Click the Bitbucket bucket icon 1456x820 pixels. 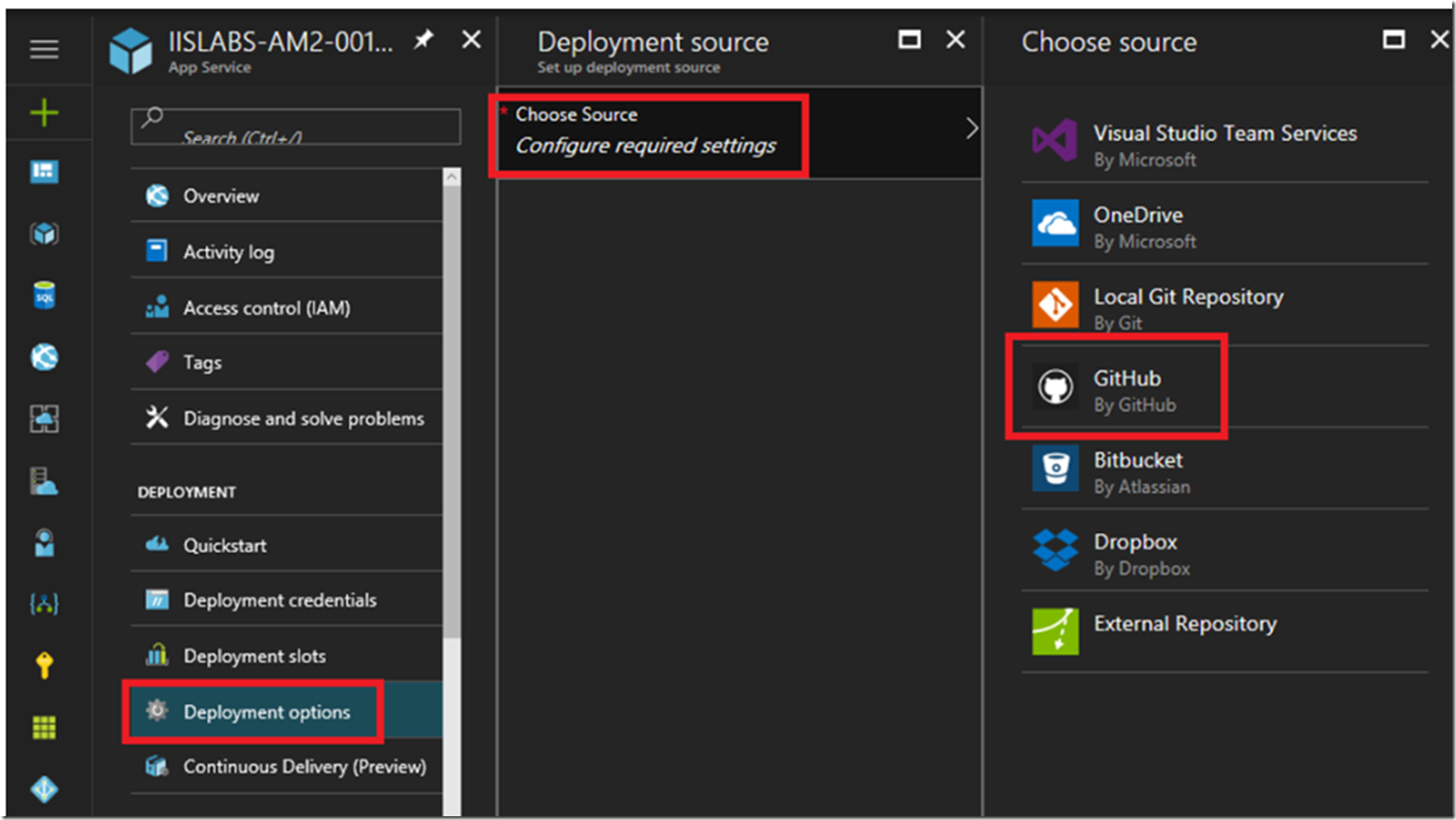coord(1054,468)
